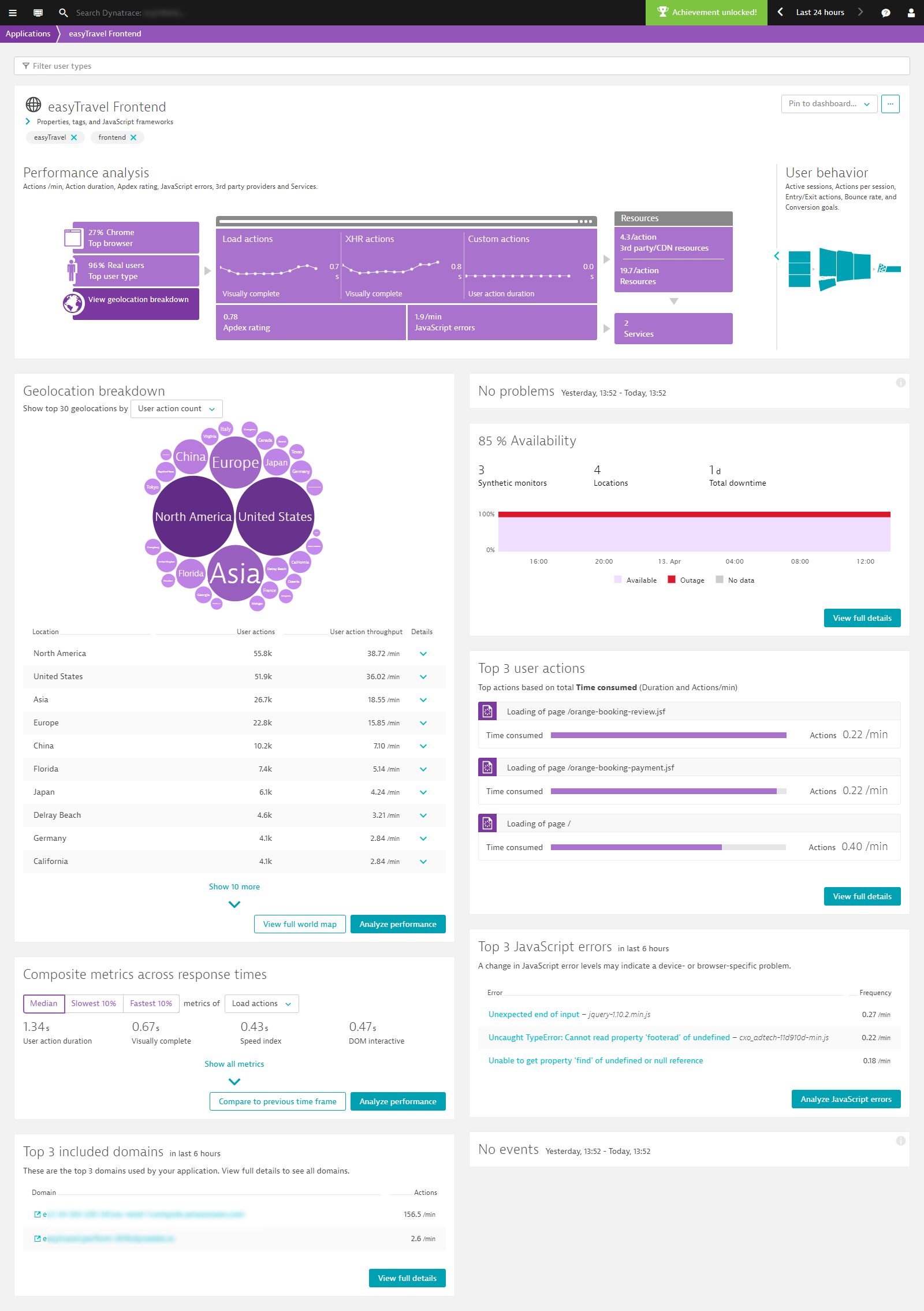Expand details for North America row

click(x=423, y=654)
